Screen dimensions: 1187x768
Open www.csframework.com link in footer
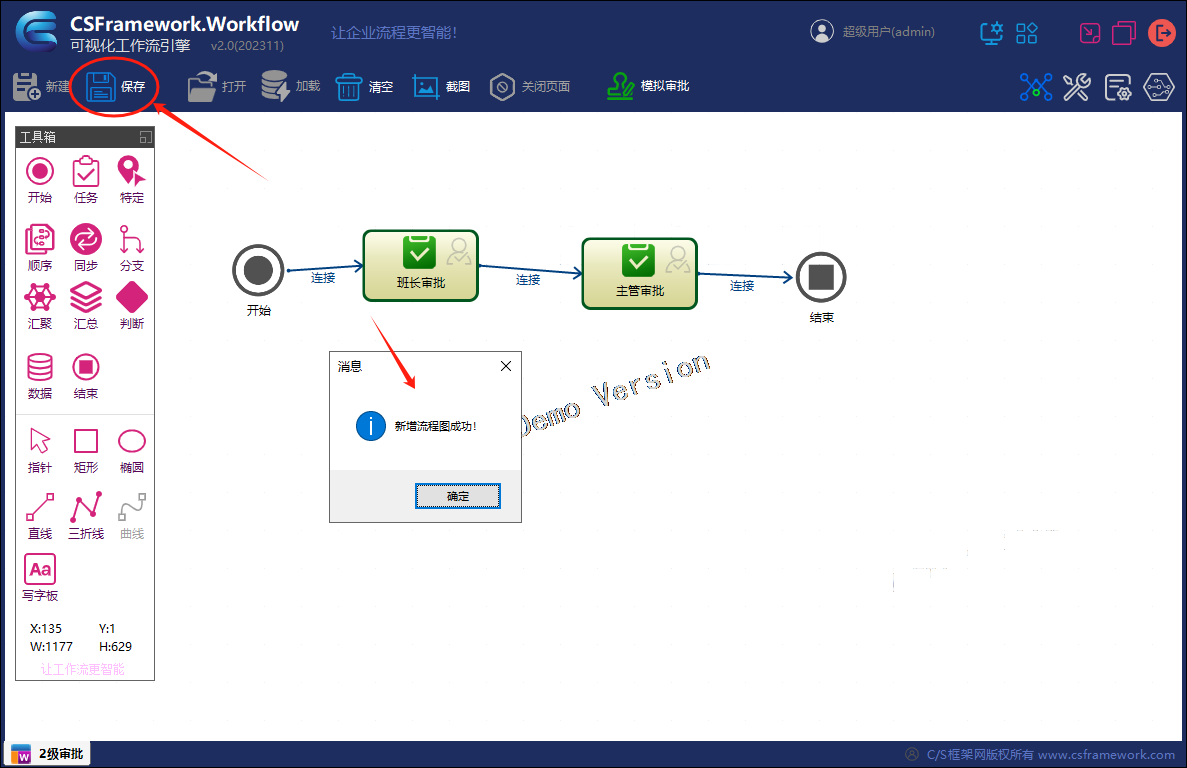click(x=1106, y=754)
